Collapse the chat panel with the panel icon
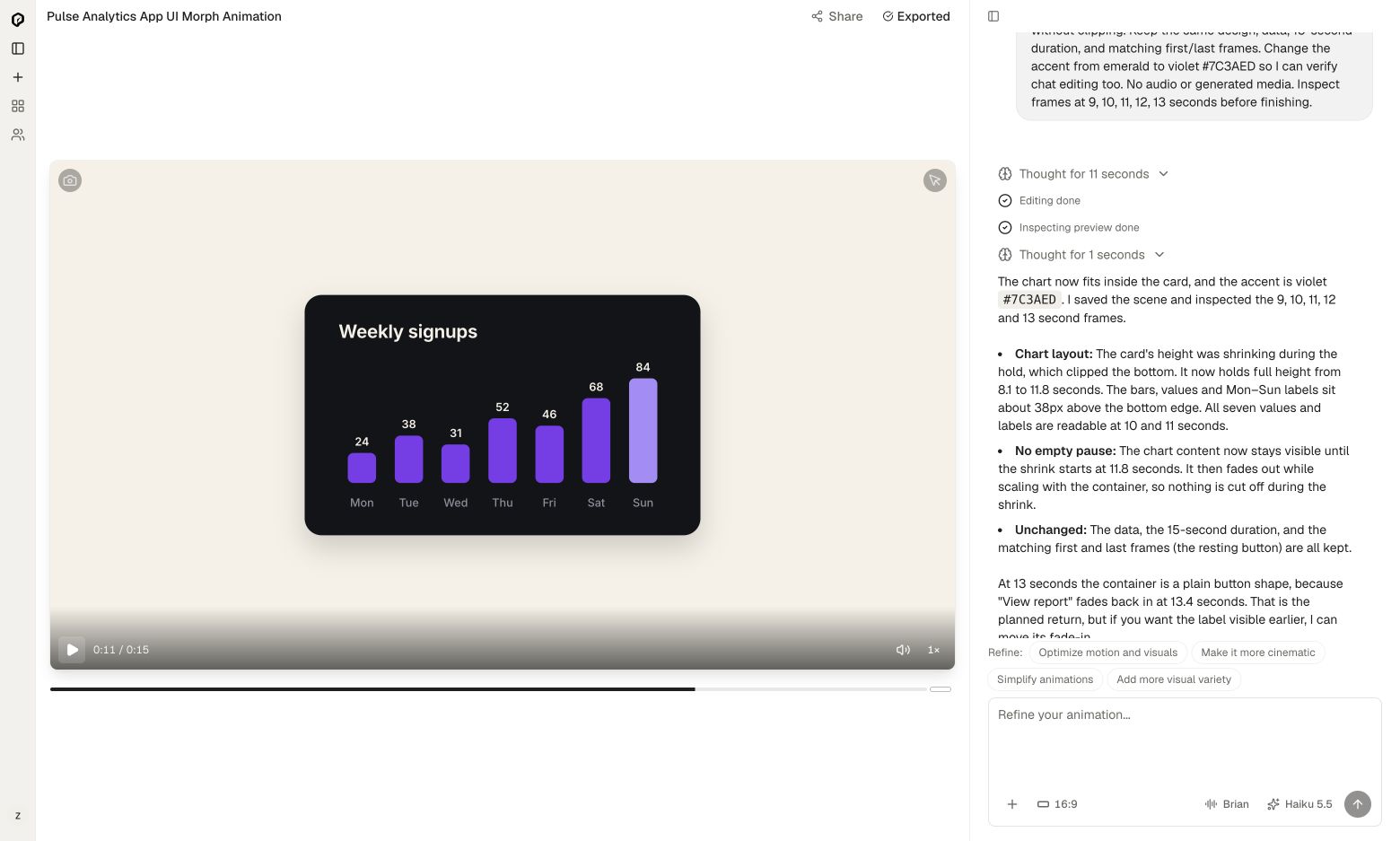 pos(993,16)
